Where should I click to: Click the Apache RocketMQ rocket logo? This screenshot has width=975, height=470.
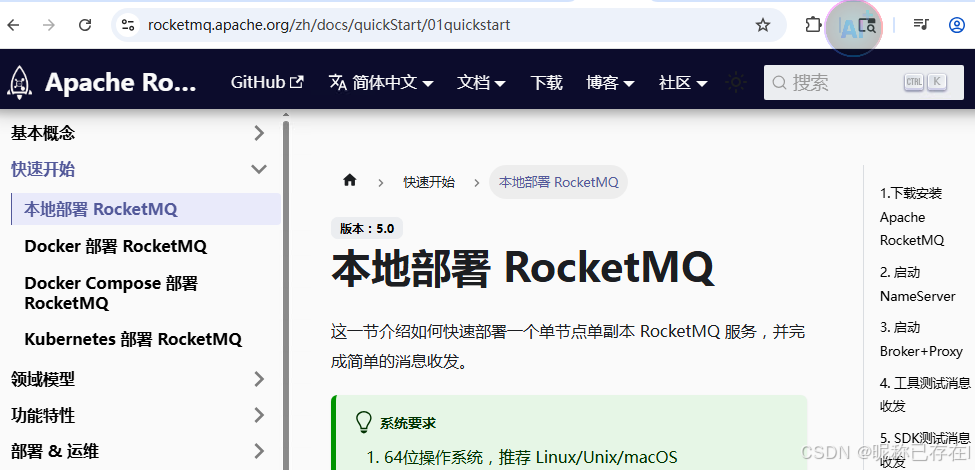tap(20, 82)
